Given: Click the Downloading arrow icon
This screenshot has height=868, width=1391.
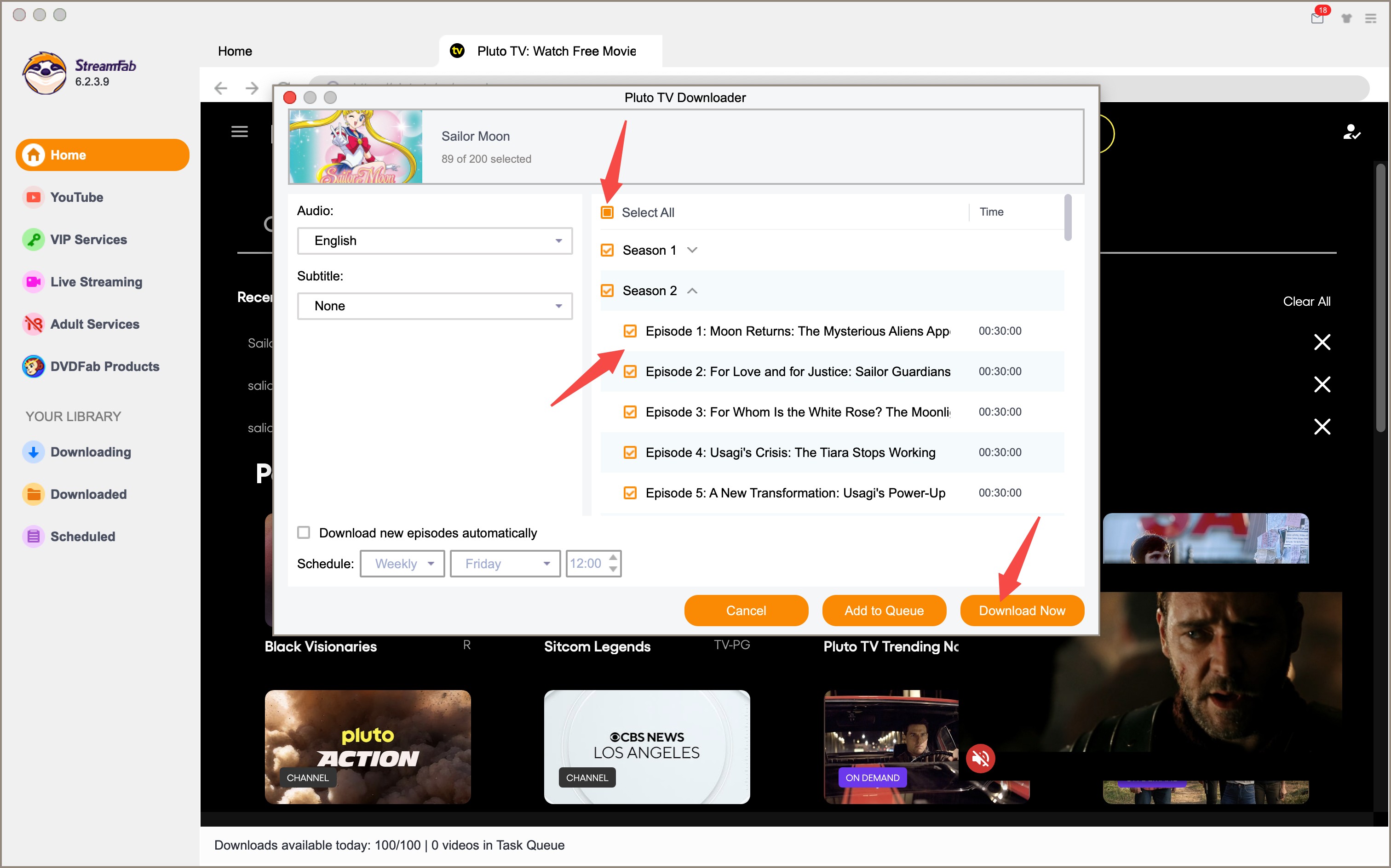Looking at the screenshot, I should (x=33, y=452).
